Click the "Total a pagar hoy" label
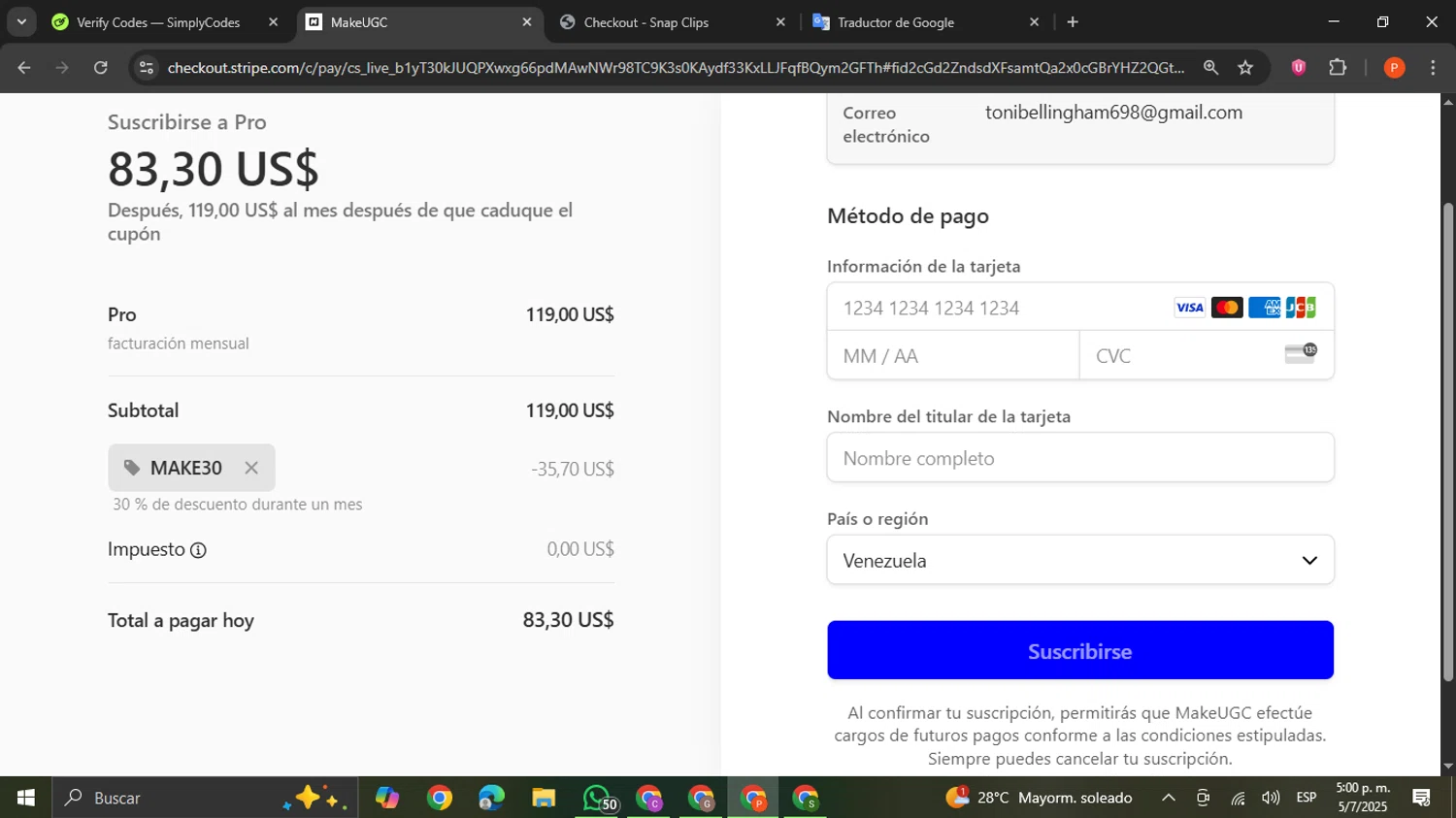Viewport: 1456px width, 818px height. click(181, 621)
